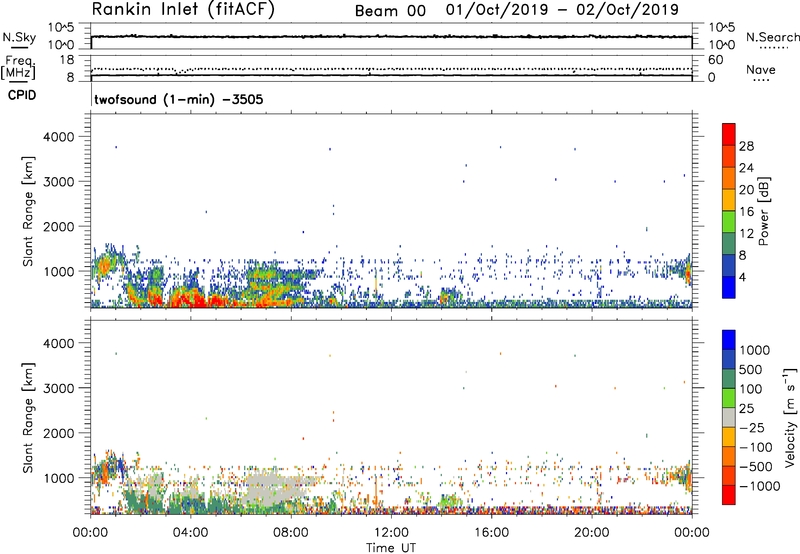Click the "18" frequency axis label
Image resolution: width=800 pixels, height=554 pixels.
67,60
